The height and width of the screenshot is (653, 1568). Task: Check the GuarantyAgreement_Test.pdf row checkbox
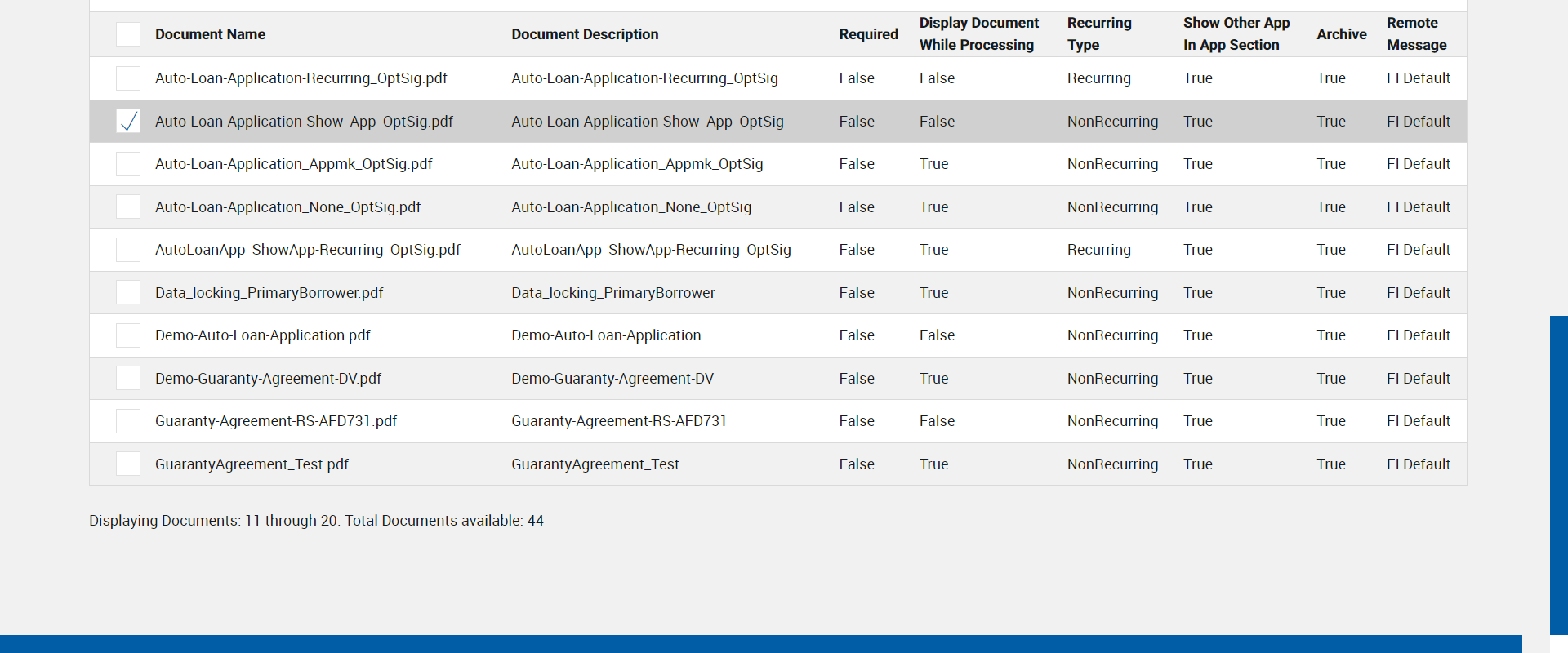(128, 464)
